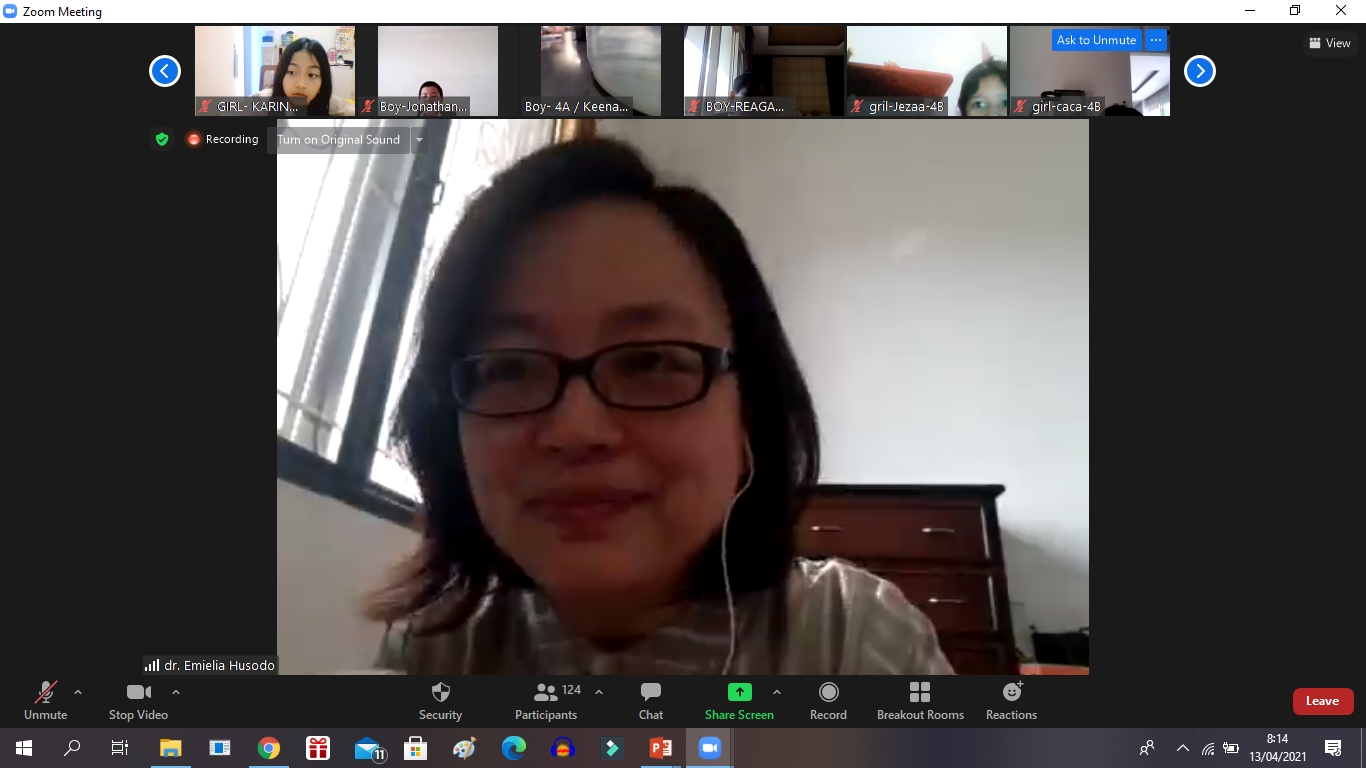Open Google Chrome from taskbar

(x=269, y=748)
